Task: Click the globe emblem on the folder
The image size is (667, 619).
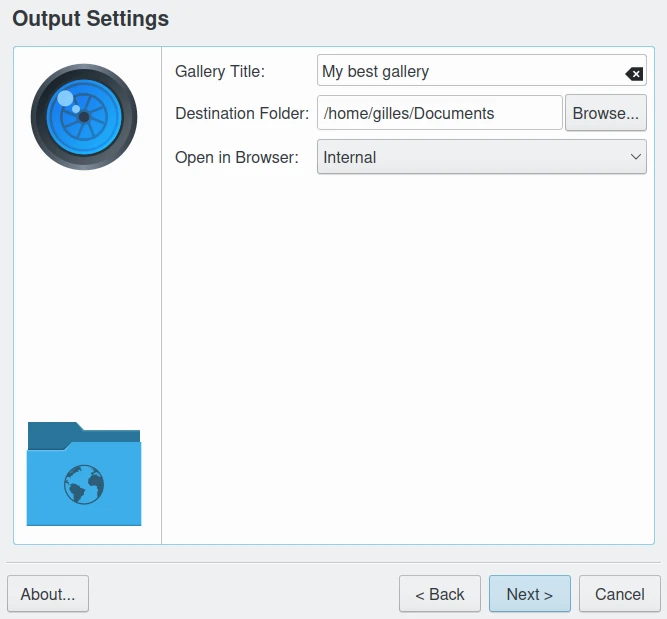Action: tap(84, 485)
